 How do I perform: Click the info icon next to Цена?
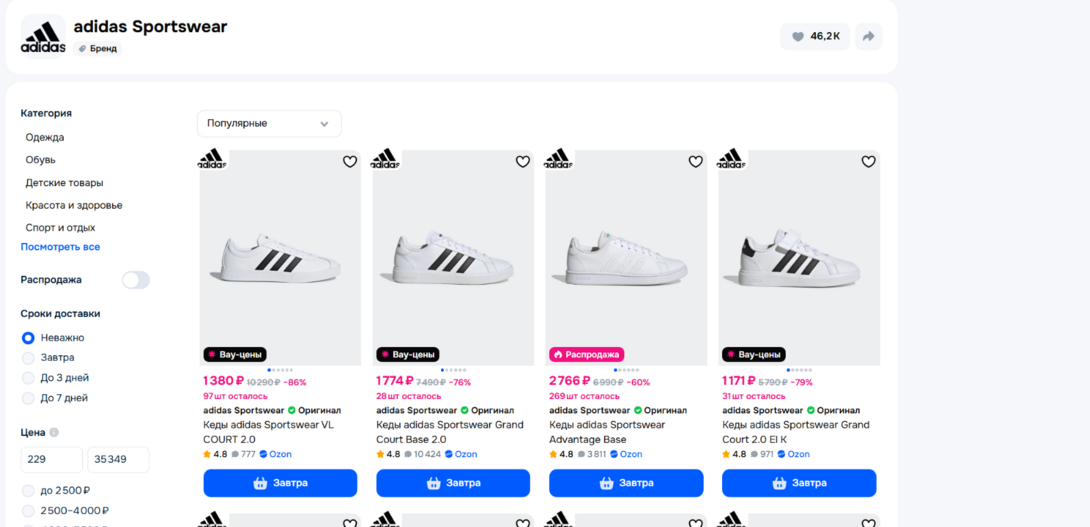click(x=54, y=433)
